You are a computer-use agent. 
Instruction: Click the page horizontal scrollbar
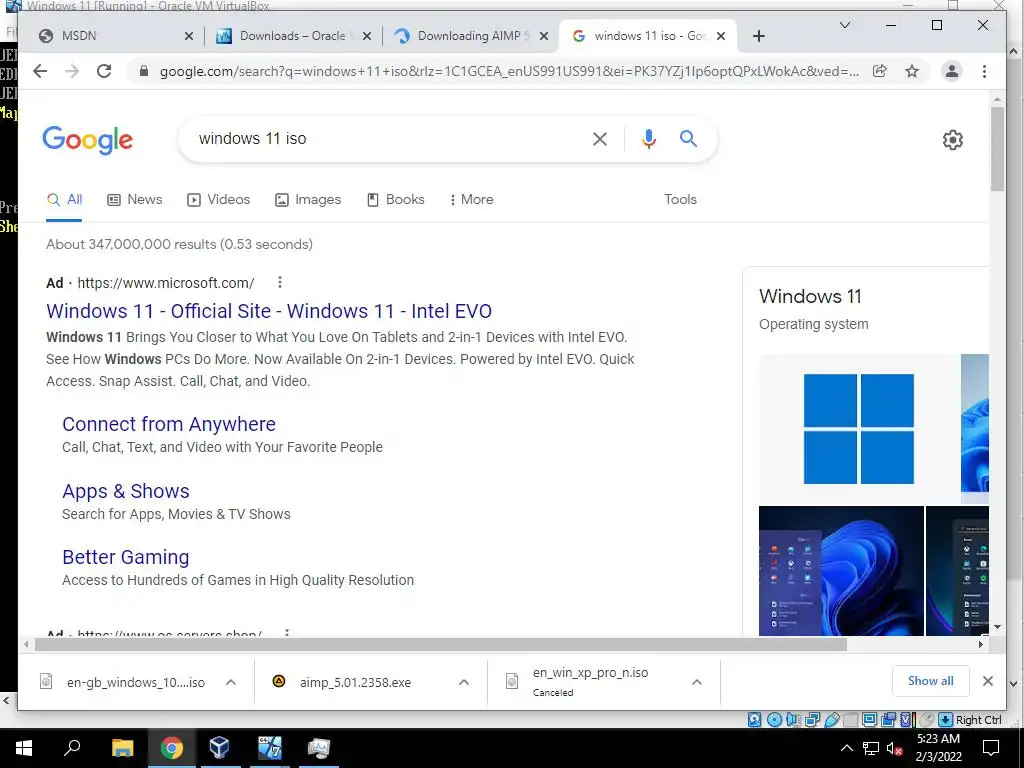[x=441, y=645]
